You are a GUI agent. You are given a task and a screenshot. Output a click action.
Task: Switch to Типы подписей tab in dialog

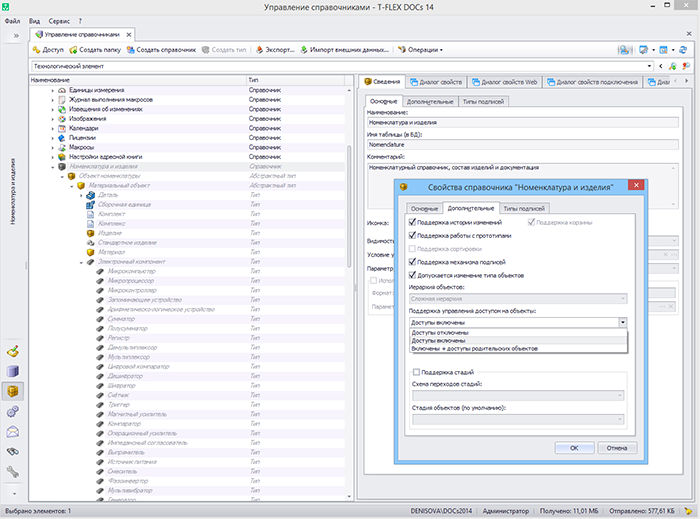pyautogui.click(x=523, y=207)
